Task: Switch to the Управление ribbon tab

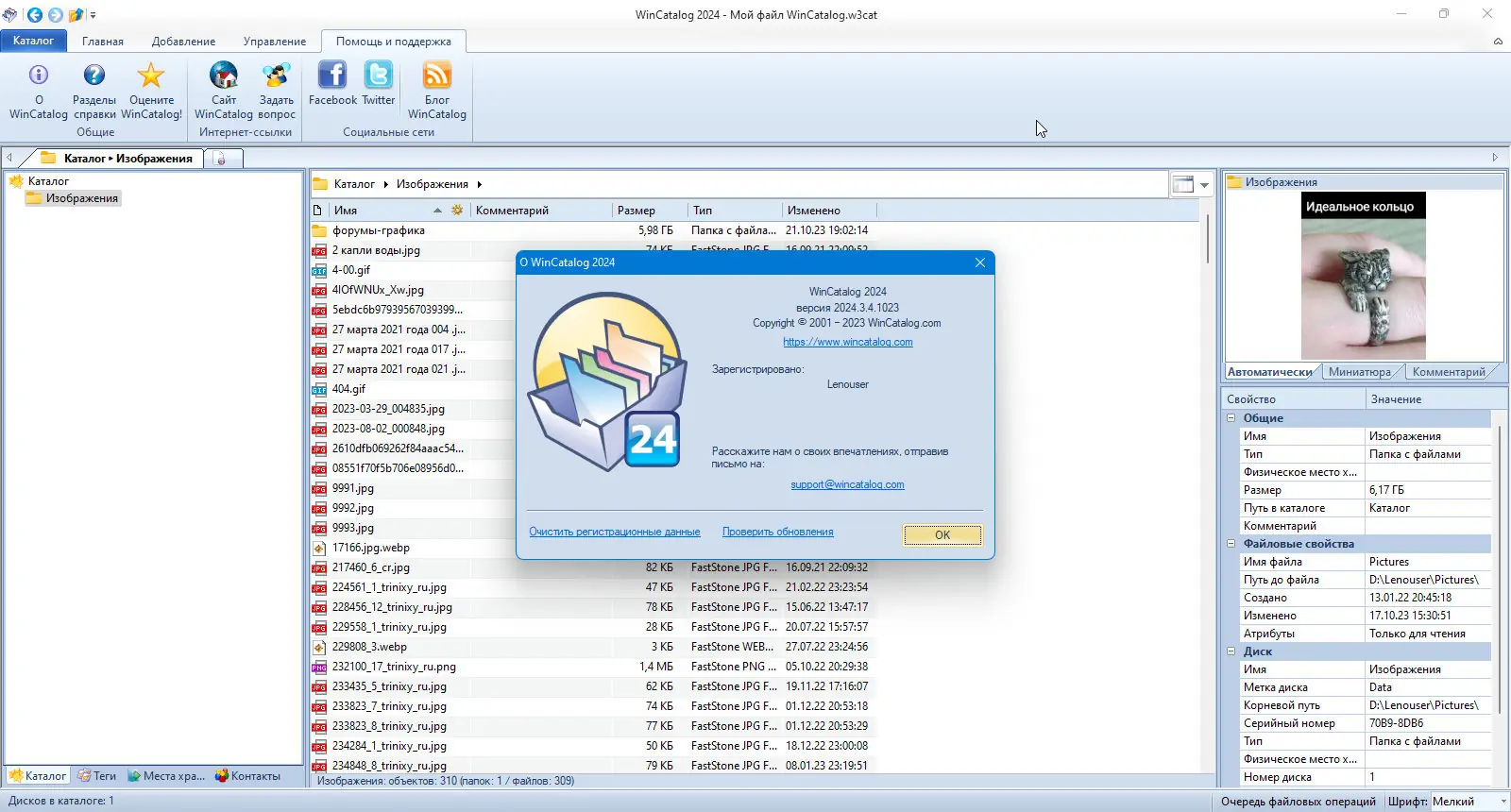Action: (275, 42)
